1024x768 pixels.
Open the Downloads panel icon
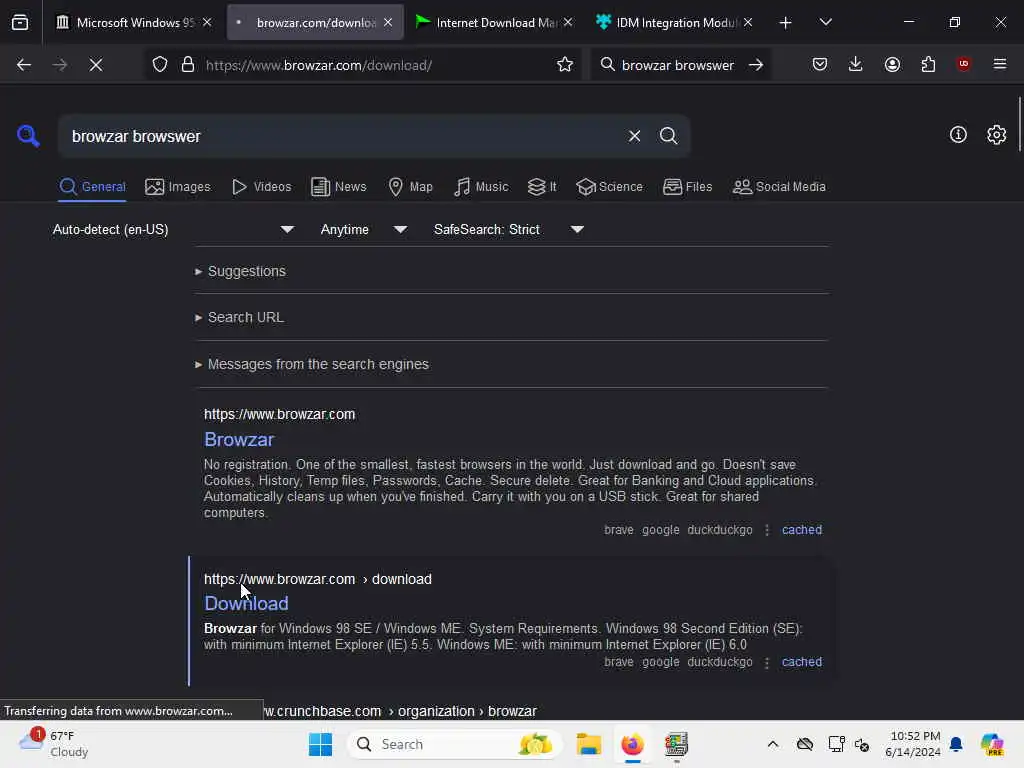pyautogui.click(x=856, y=64)
